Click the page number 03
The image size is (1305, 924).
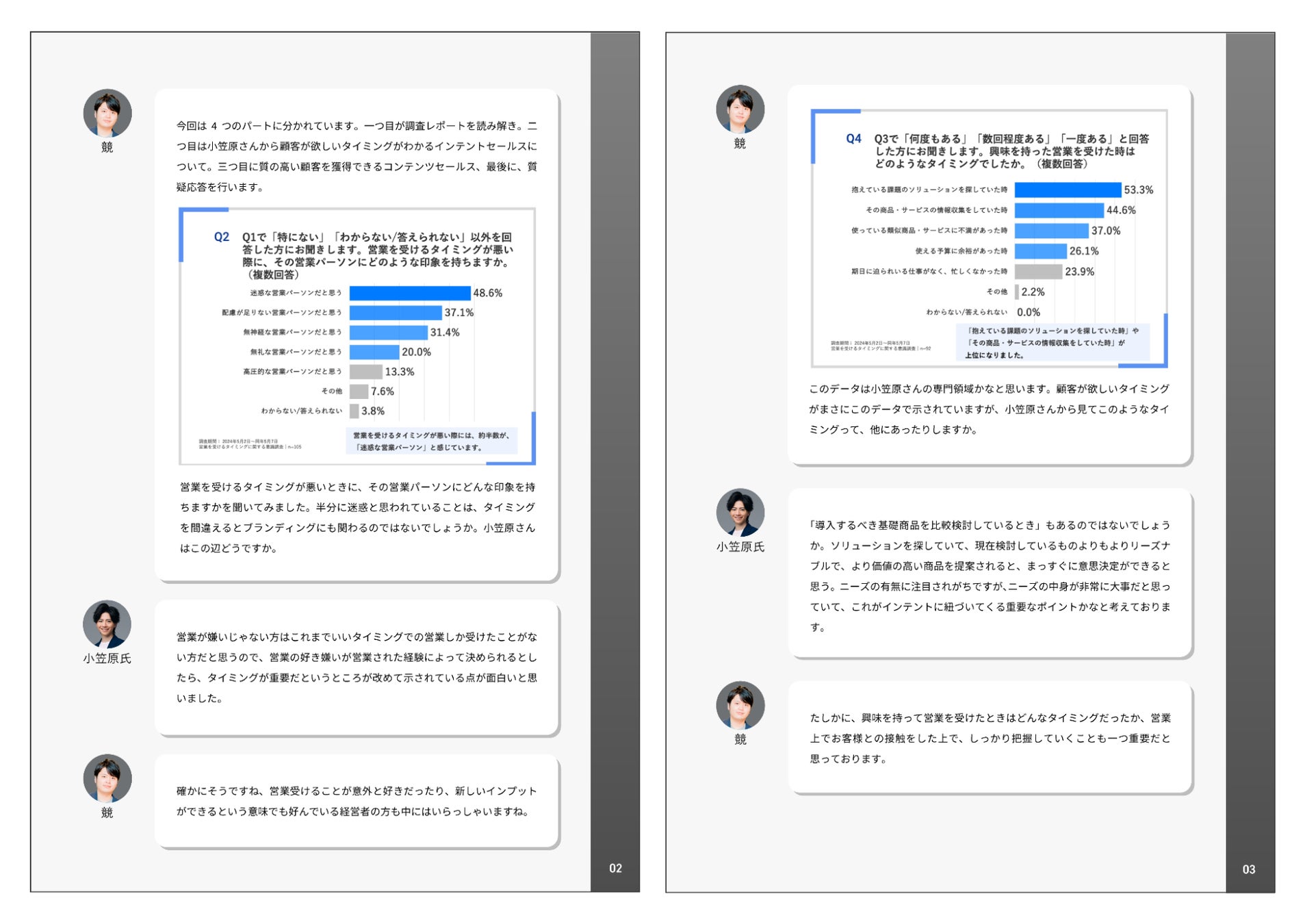point(1249,869)
